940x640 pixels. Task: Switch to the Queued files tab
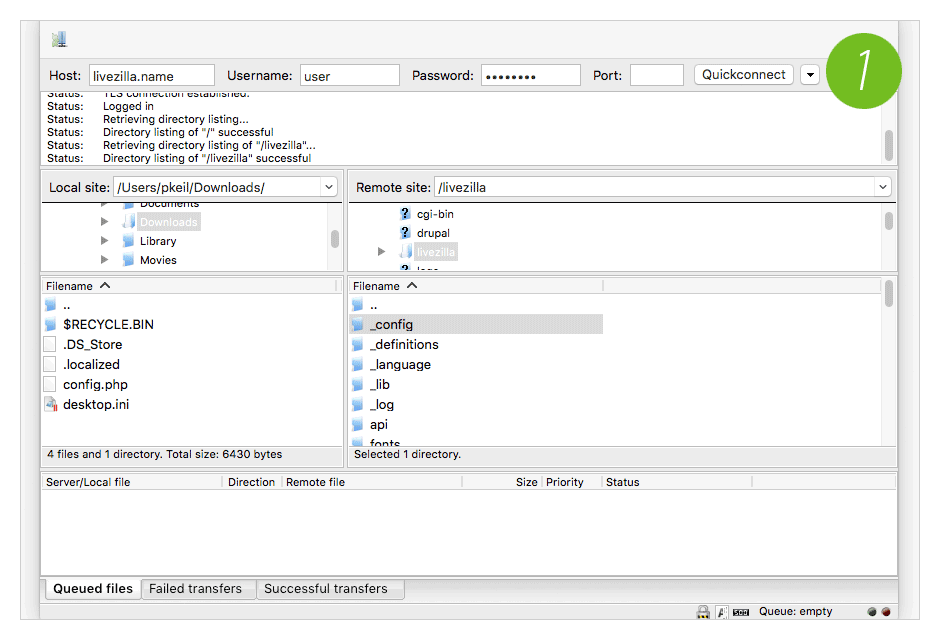coord(93,588)
